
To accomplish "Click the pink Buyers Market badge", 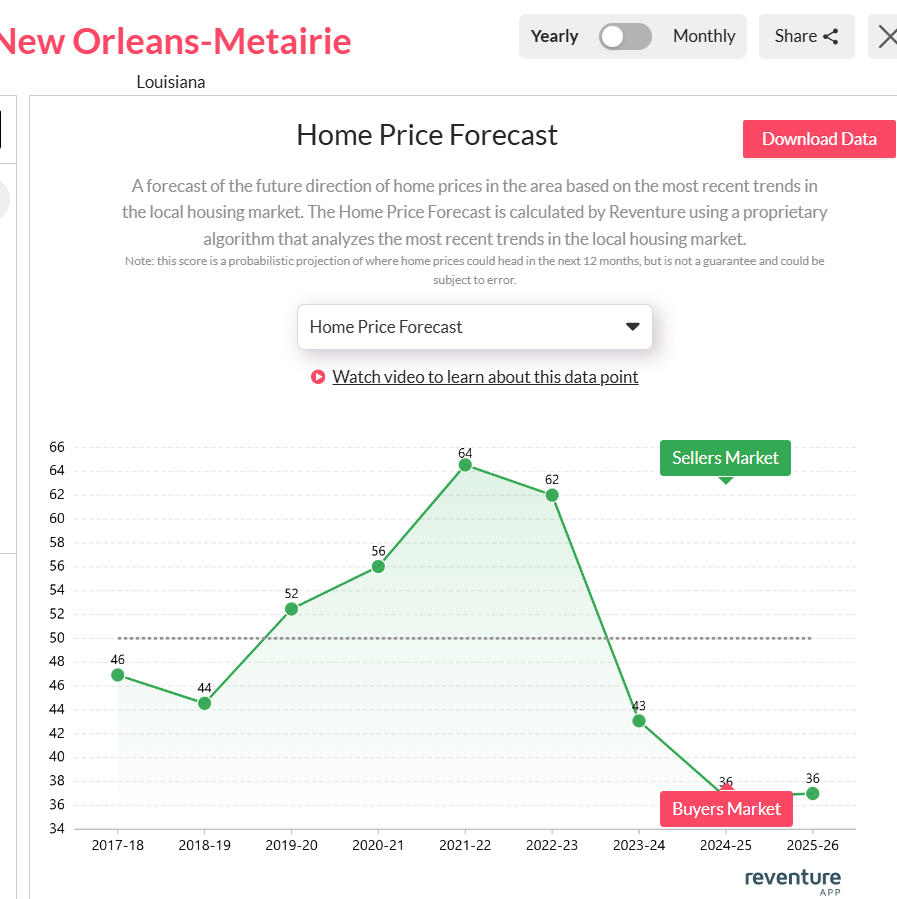I will [x=726, y=808].
